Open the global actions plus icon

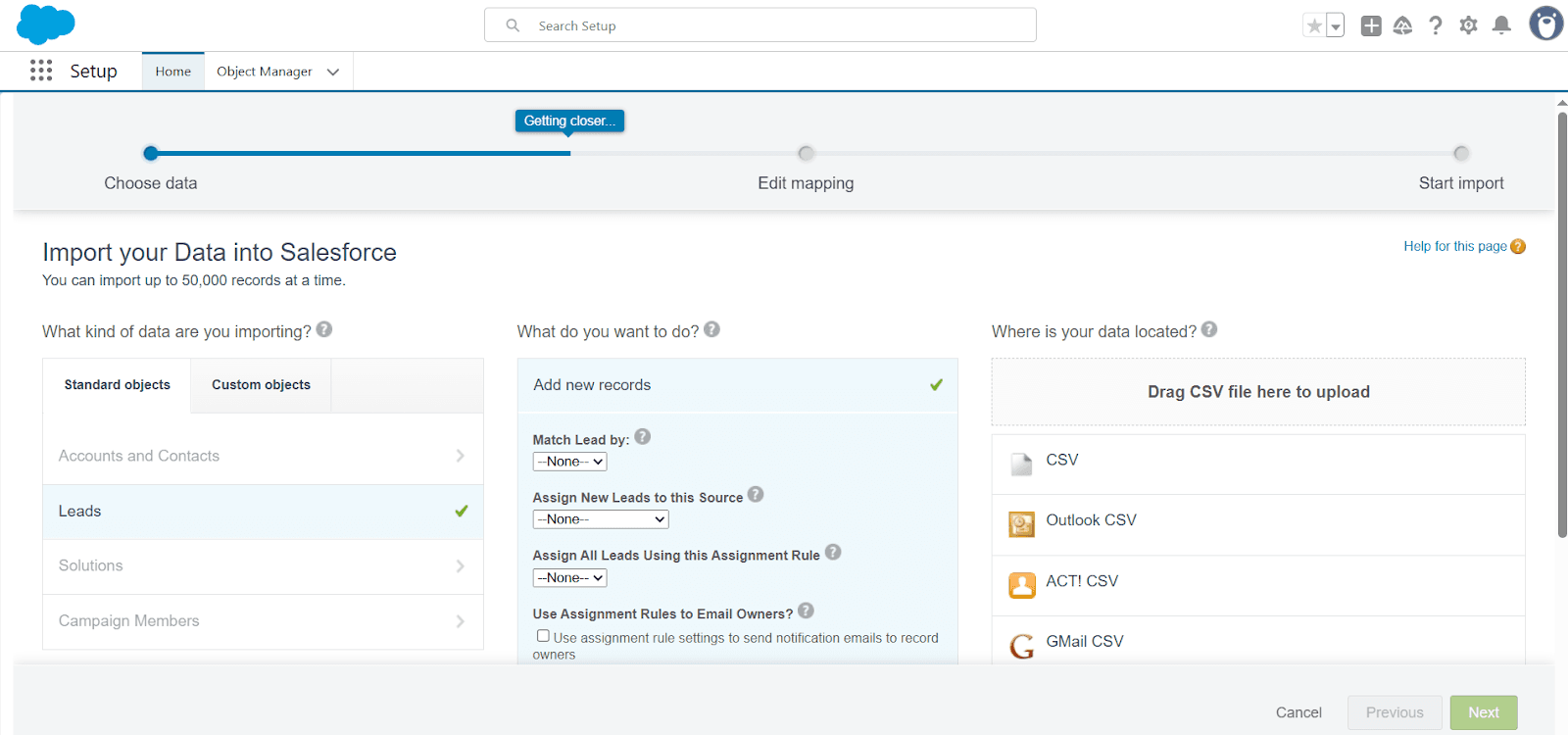point(1371,26)
